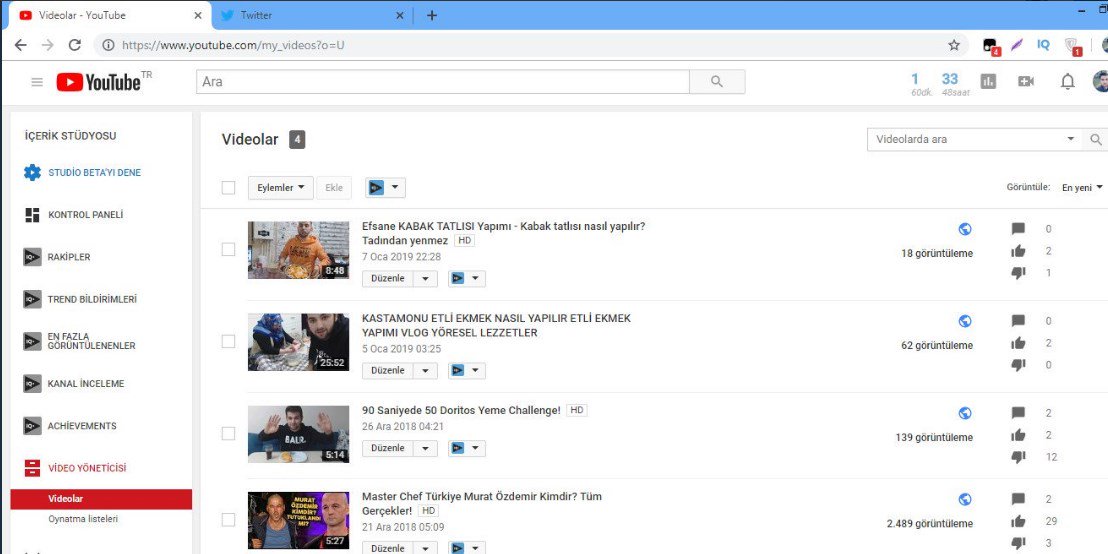Click the Studio Beta gear icon
This screenshot has height=554, width=1108.
pos(33,172)
